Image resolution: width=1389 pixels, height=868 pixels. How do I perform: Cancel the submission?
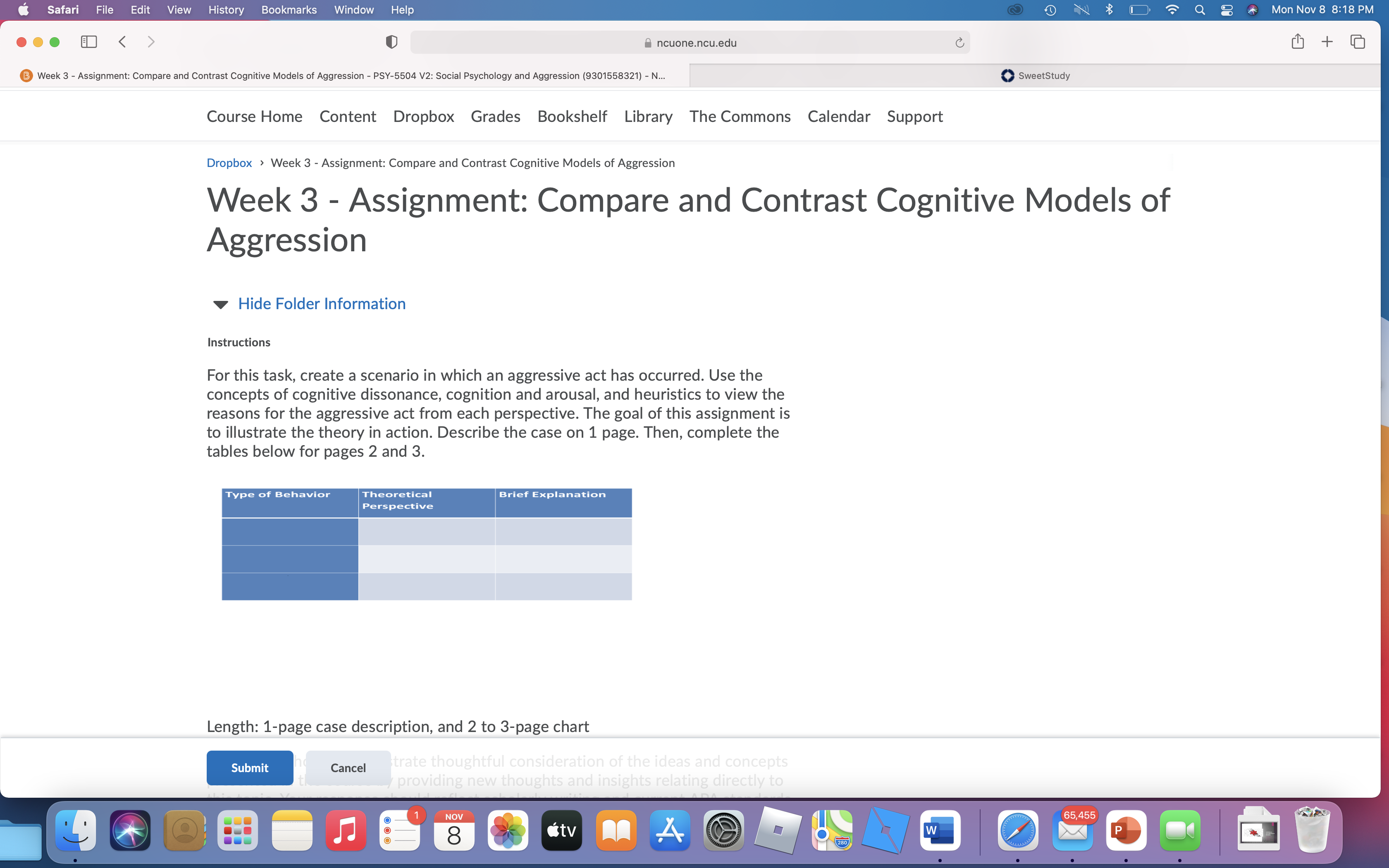click(x=348, y=768)
